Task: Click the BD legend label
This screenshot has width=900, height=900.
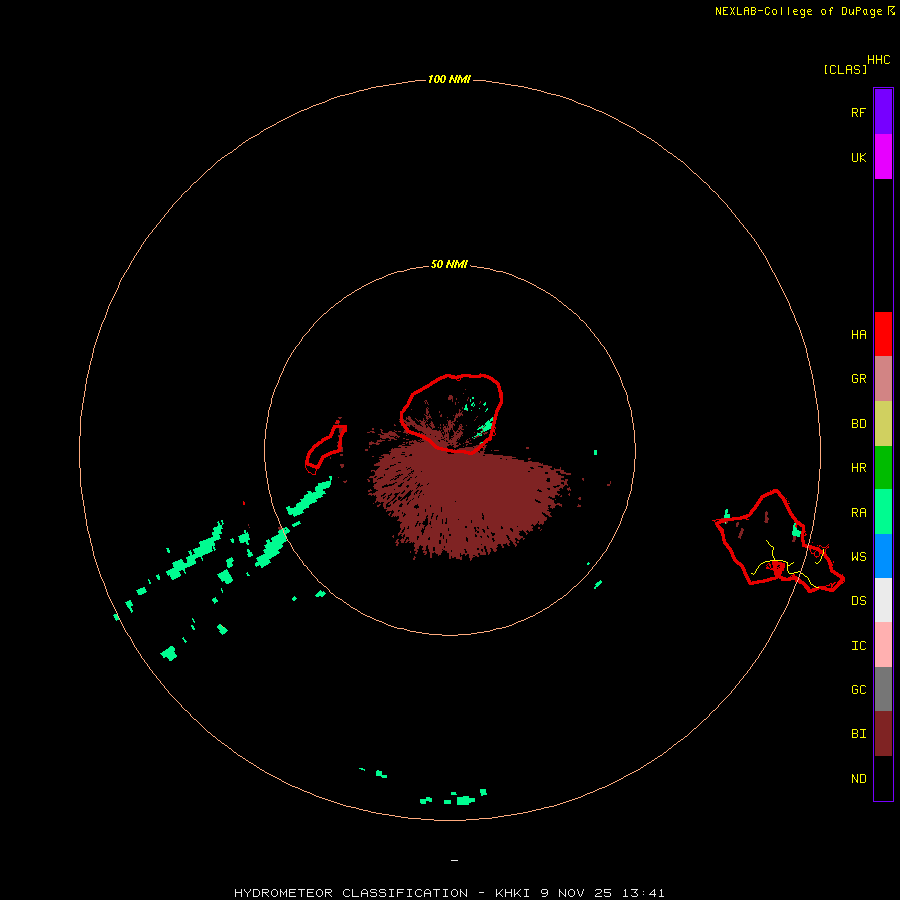Action: 858,424
